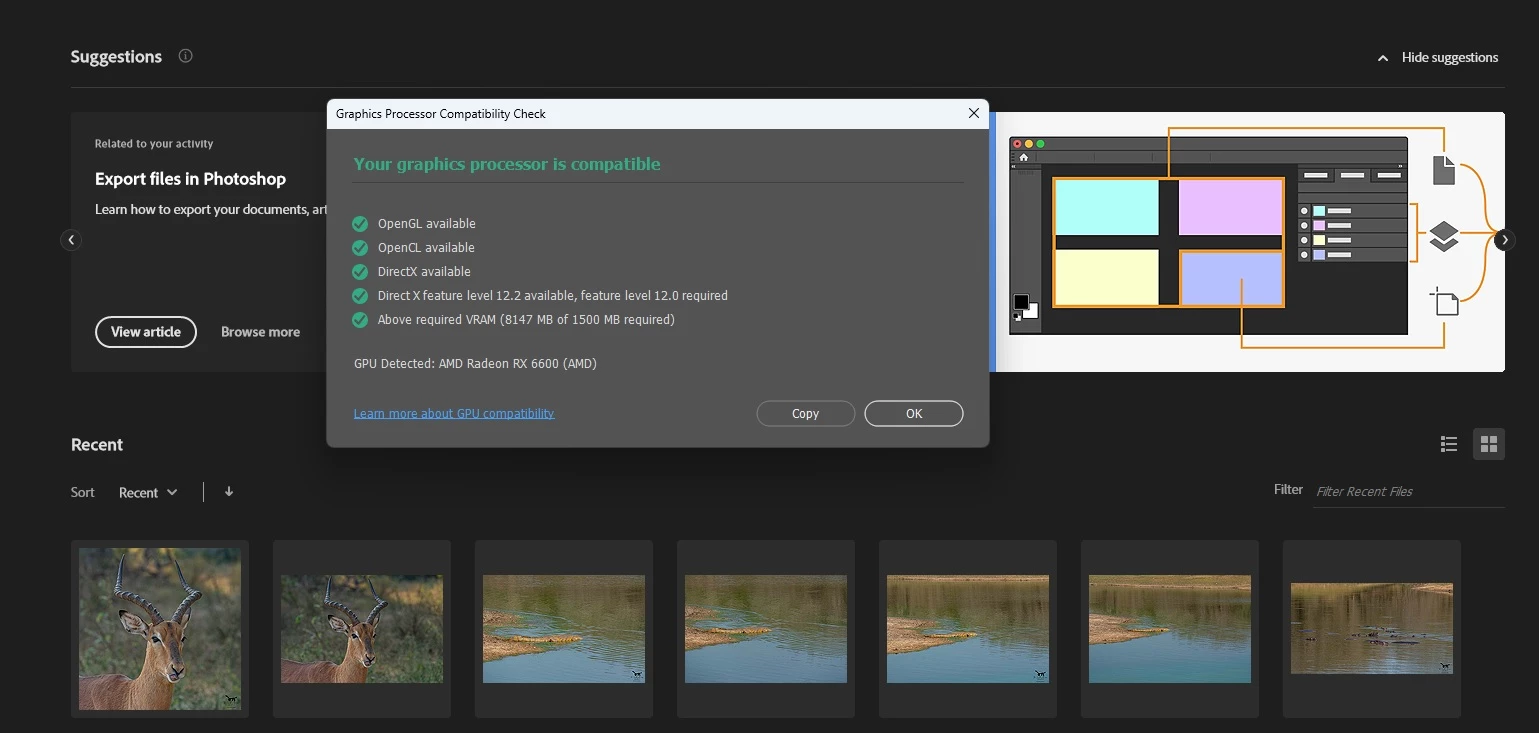
Task: Go to next suggestion card arrow
Action: coord(1505,240)
